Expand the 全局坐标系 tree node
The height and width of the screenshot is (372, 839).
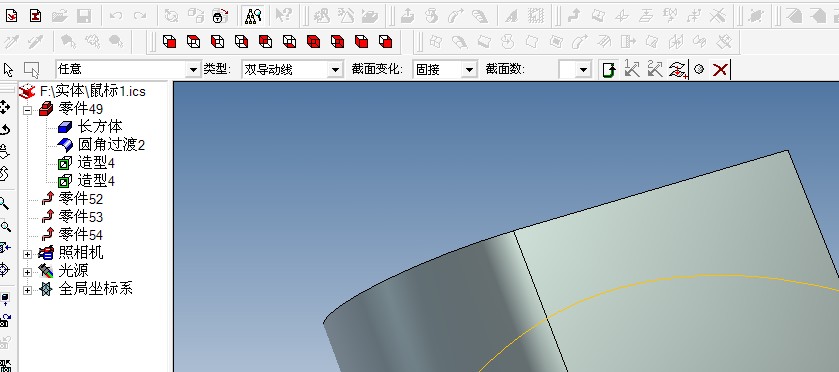click(27, 291)
